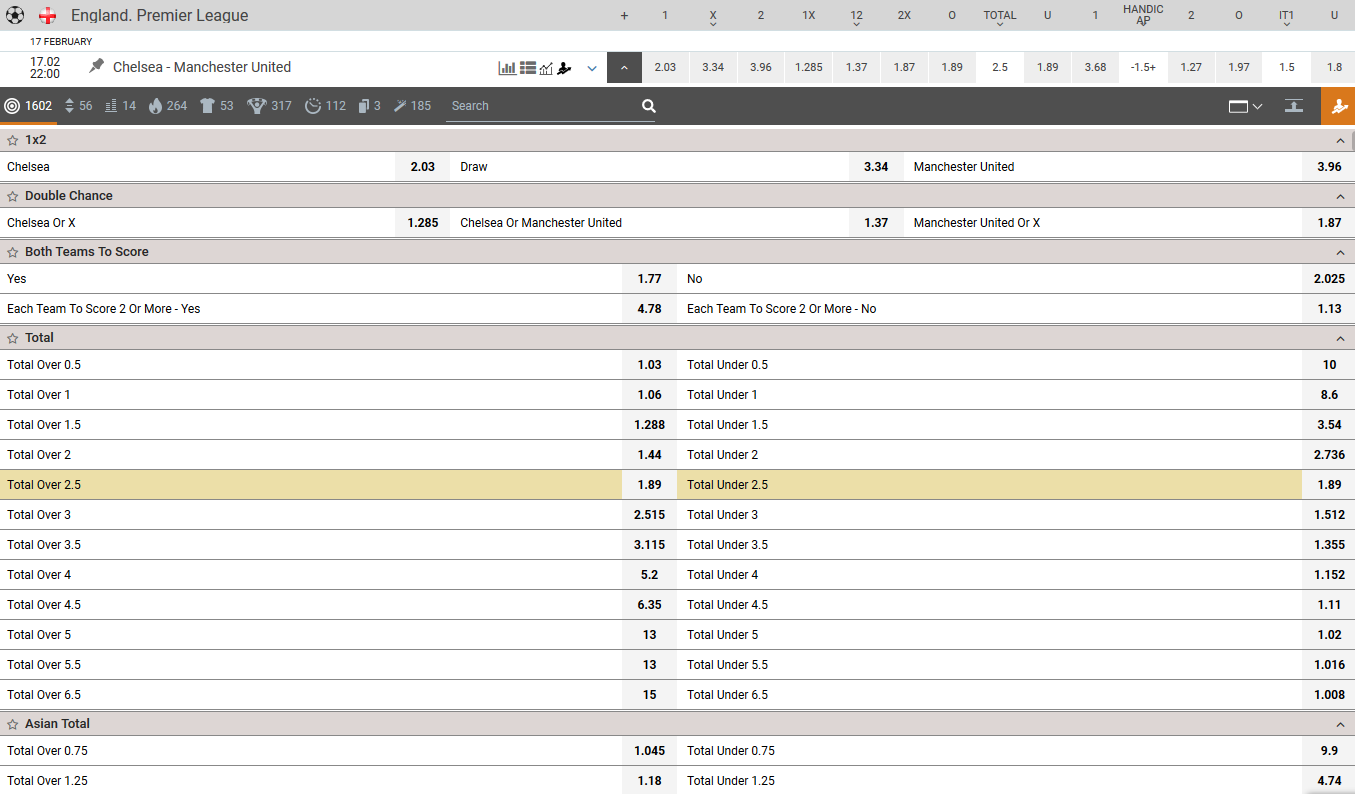The height and width of the screenshot is (794, 1355).
Task: Bet on Manchester United win at 3.96
Action: tap(1329, 167)
